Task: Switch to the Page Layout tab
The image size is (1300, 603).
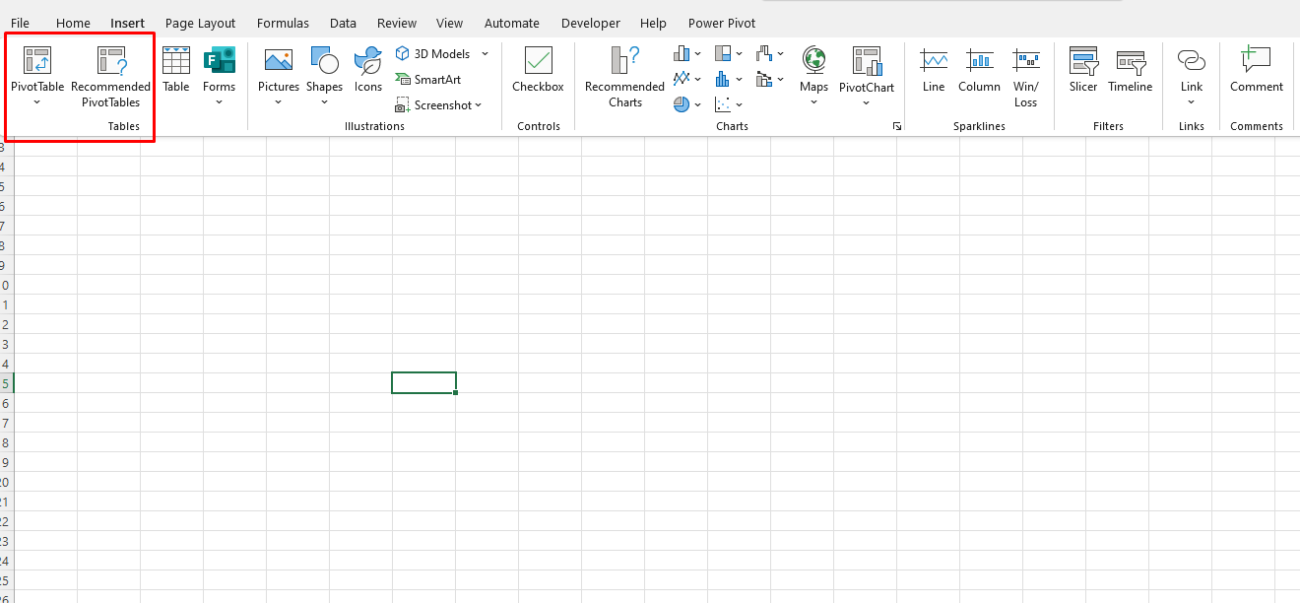Action: [200, 23]
